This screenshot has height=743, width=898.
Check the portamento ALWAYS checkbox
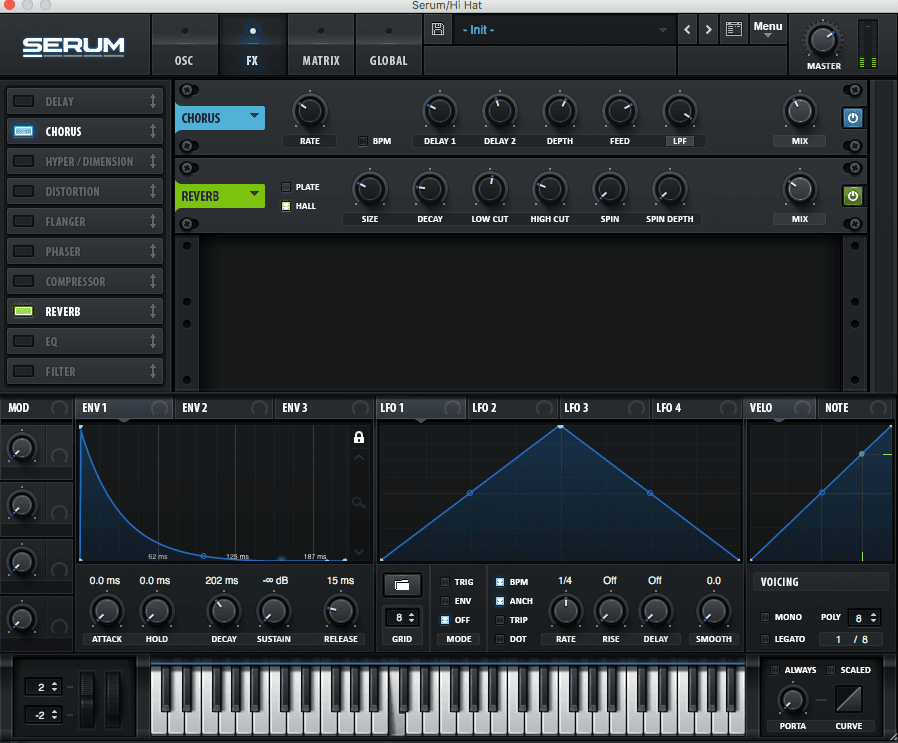tap(775, 670)
